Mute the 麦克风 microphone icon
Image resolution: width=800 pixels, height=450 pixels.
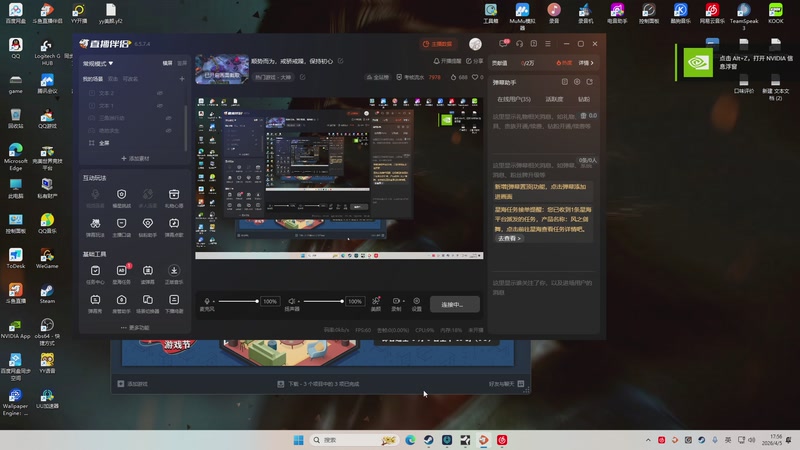[x=208, y=301]
